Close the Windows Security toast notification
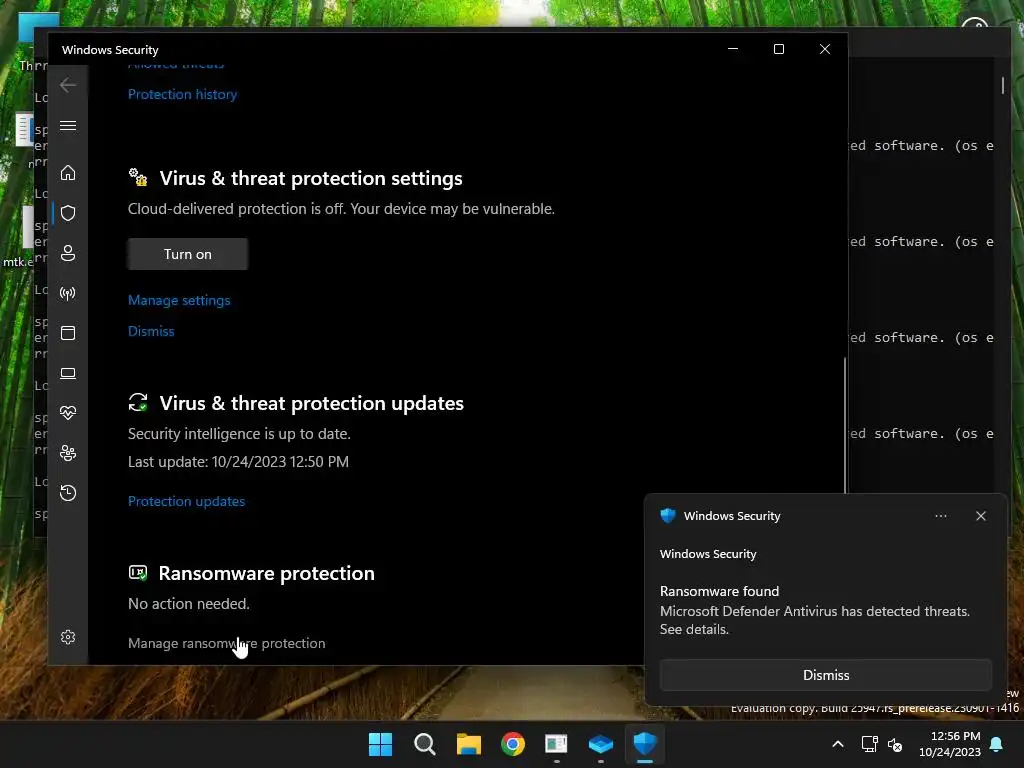The image size is (1024, 768). [x=980, y=516]
